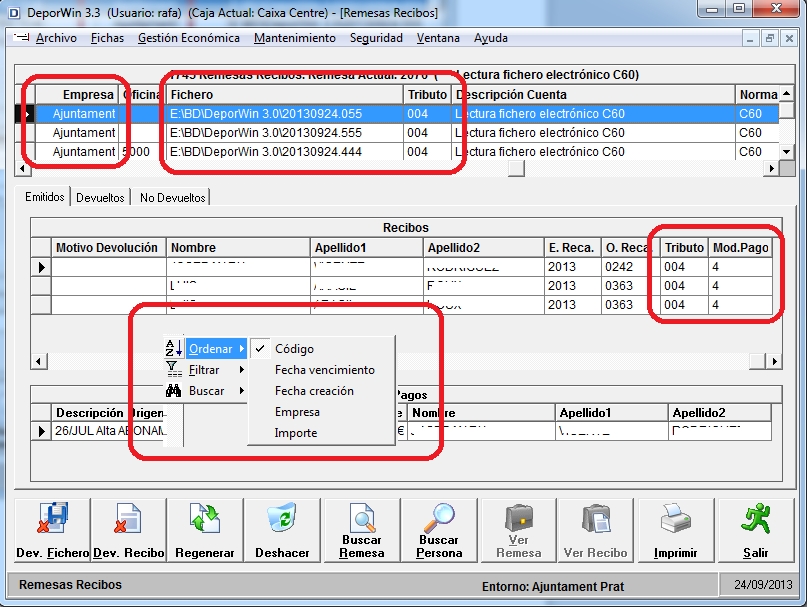Open the Mantenimiento menu

click(294, 38)
